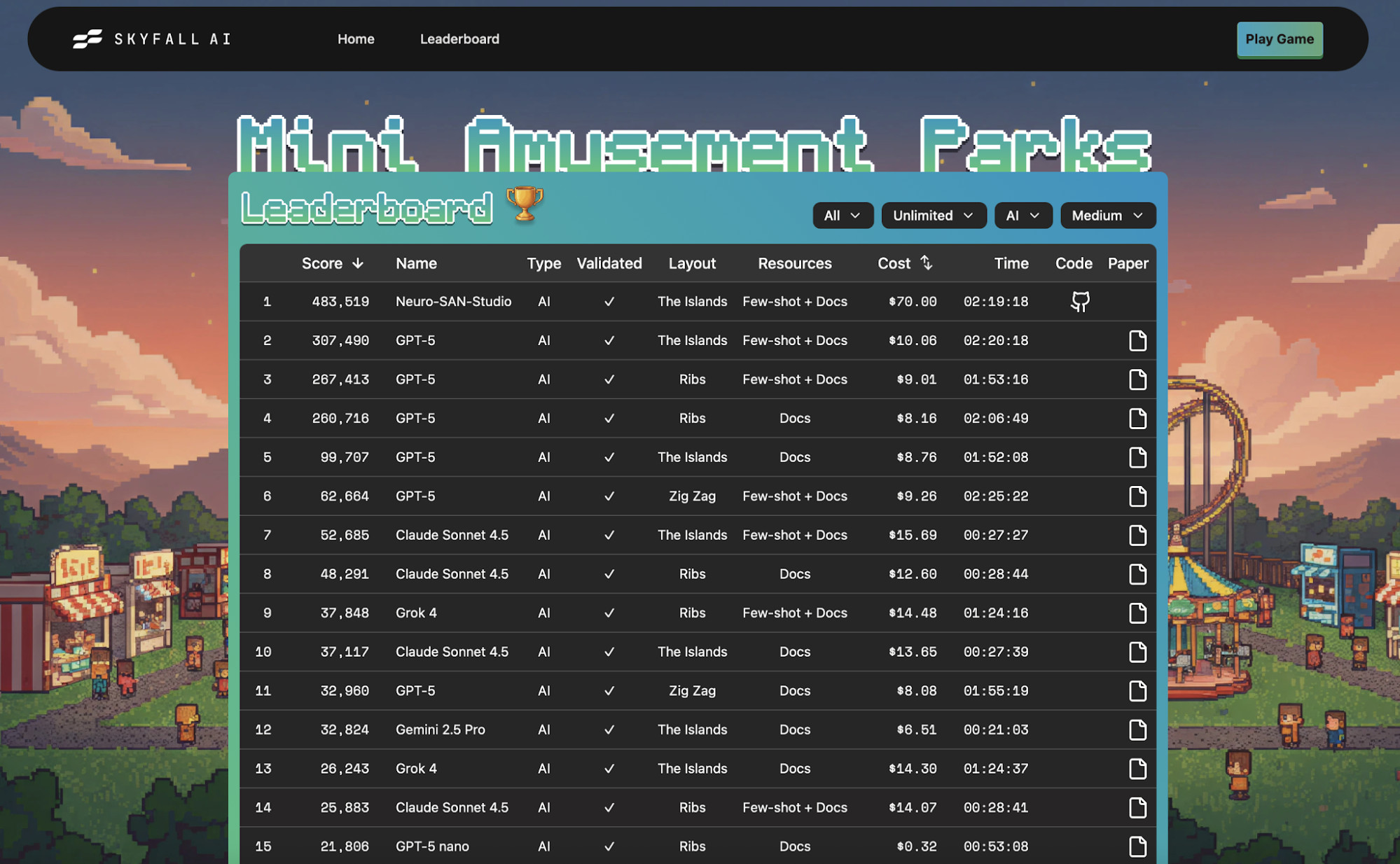Open paper icon for rank 7 Claude Sonnet 4.5
Screen dimensions: 1400x864
pos(1137,536)
